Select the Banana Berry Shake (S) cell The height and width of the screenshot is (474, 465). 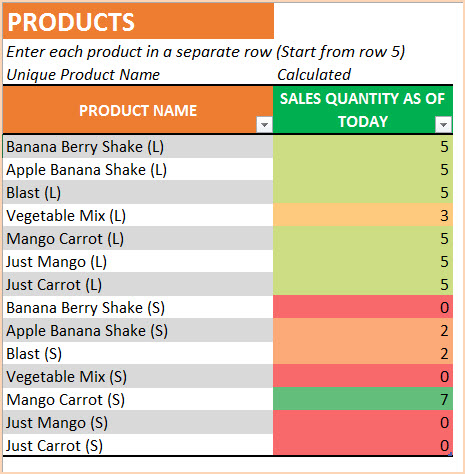coord(138,308)
